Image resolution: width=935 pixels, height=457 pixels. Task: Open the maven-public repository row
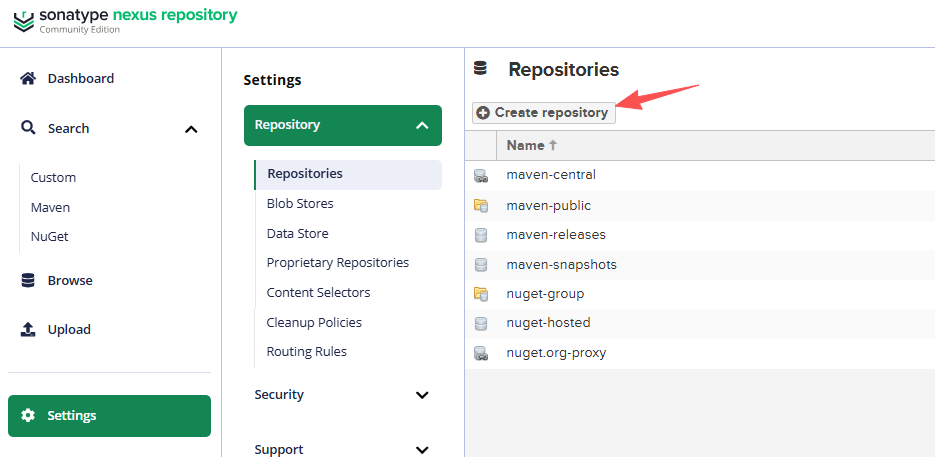(700, 205)
